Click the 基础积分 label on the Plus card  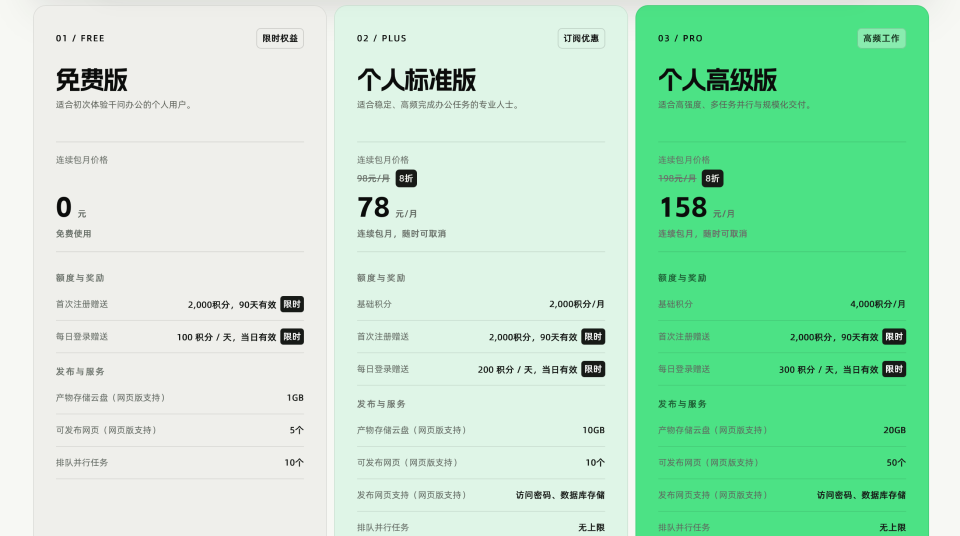(x=374, y=304)
